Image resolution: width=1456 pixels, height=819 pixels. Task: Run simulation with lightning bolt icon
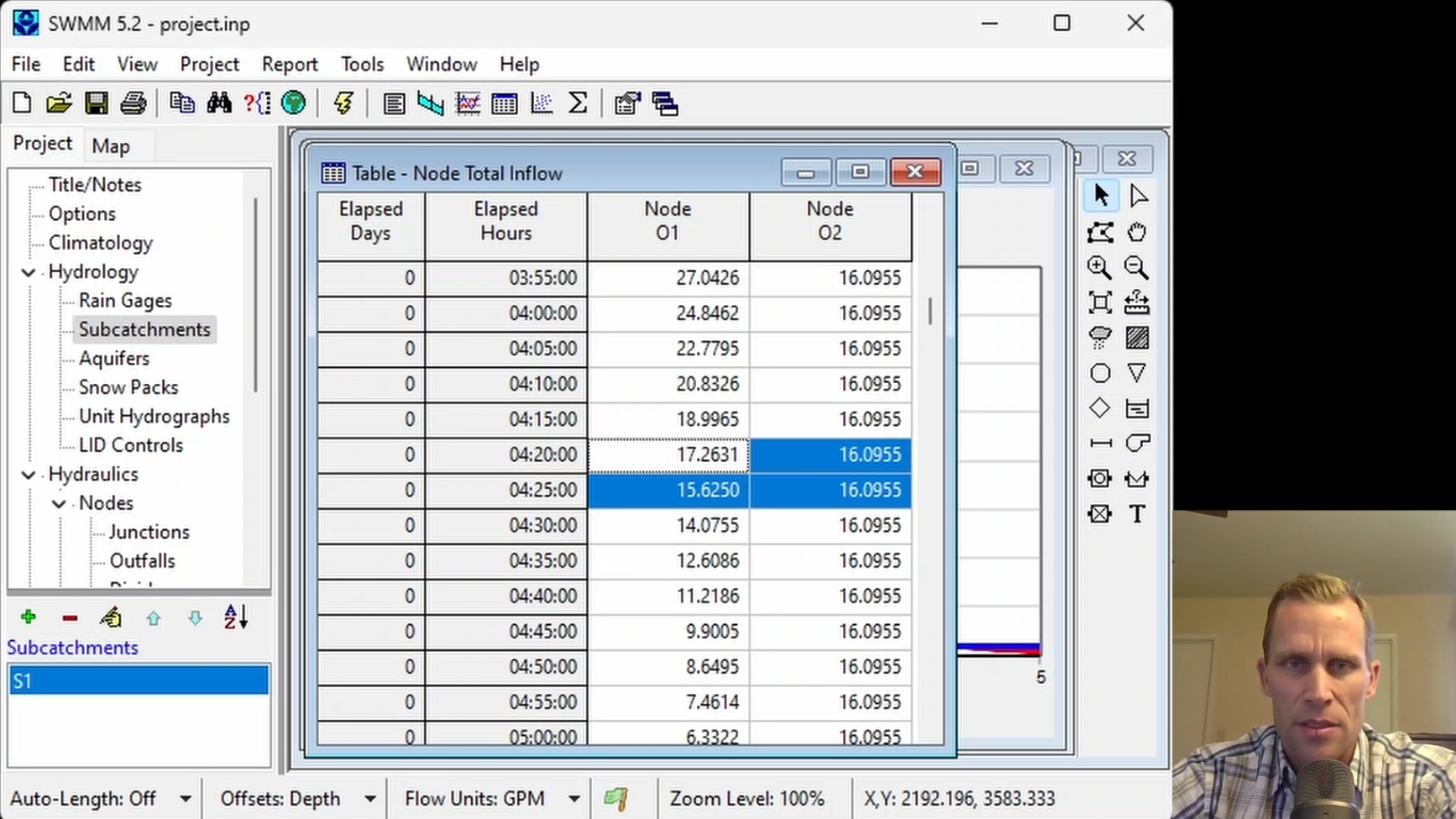[343, 103]
